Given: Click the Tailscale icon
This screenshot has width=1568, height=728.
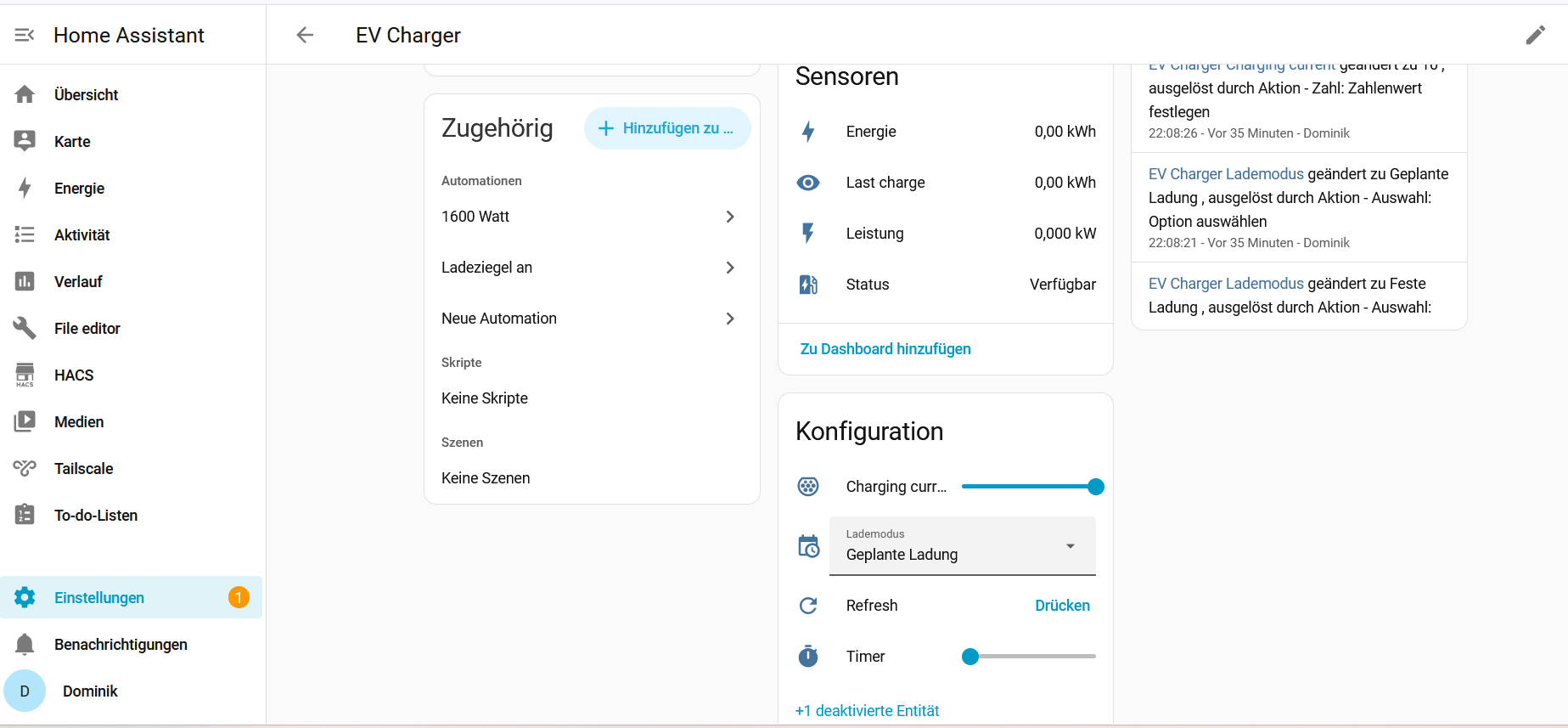Looking at the screenshot, I should [25, 468].
